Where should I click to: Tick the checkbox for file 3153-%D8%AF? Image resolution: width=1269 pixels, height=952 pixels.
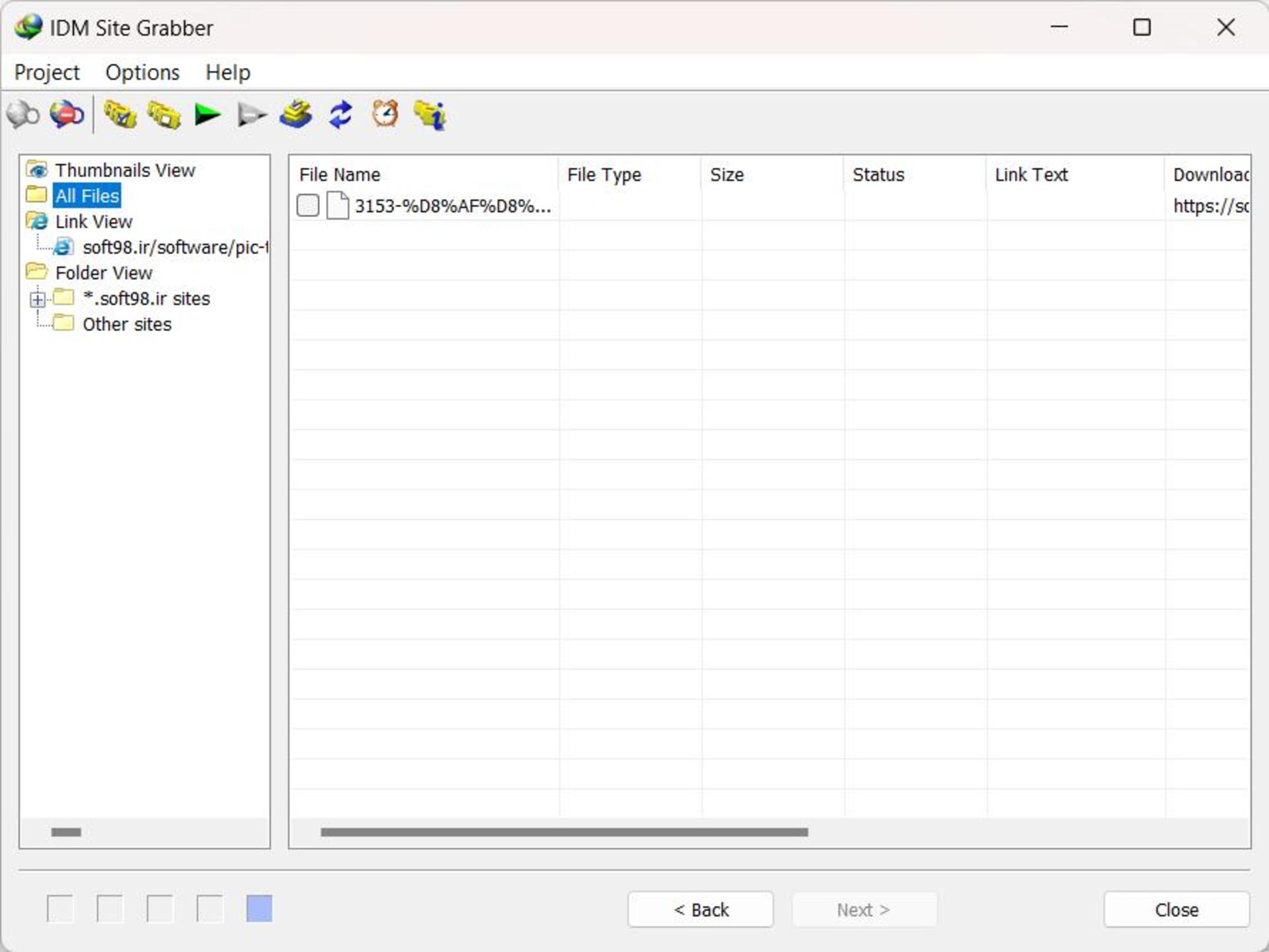tap(308, 205)
